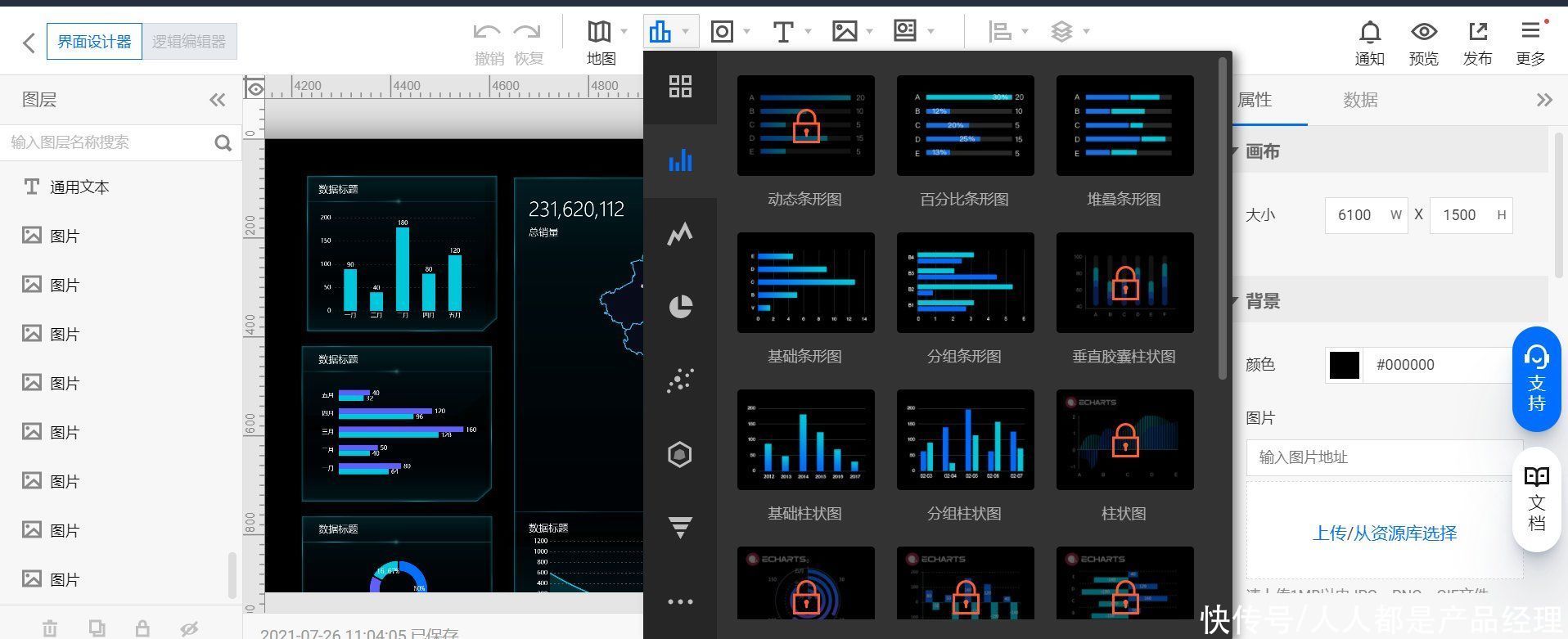Image resolution: width=1568 pixels, height=639 pixels.
Task: Select the text component toolbar icon
Action: pyautogui.click(x=783, y=32)
